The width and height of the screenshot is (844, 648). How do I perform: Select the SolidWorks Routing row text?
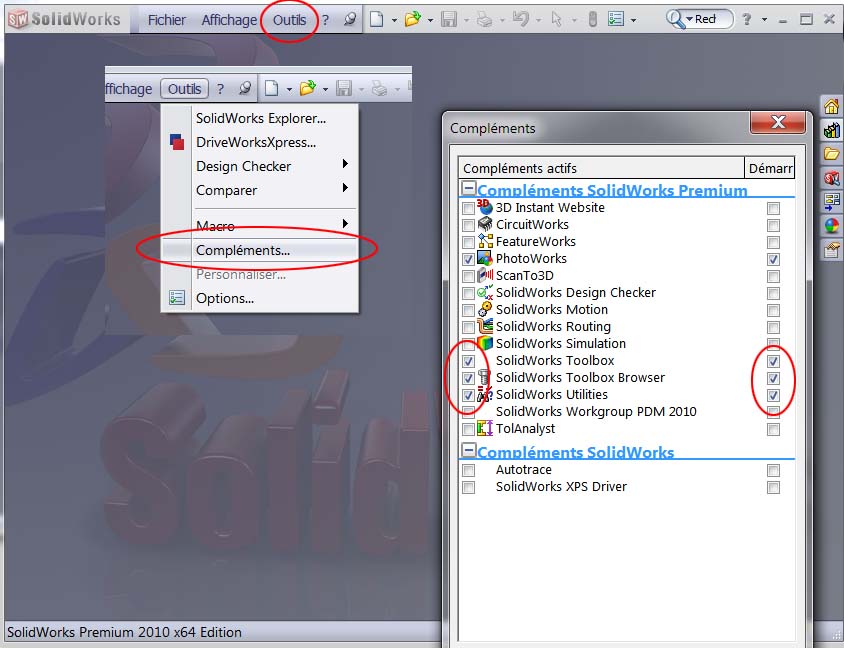tap(553, 327)
